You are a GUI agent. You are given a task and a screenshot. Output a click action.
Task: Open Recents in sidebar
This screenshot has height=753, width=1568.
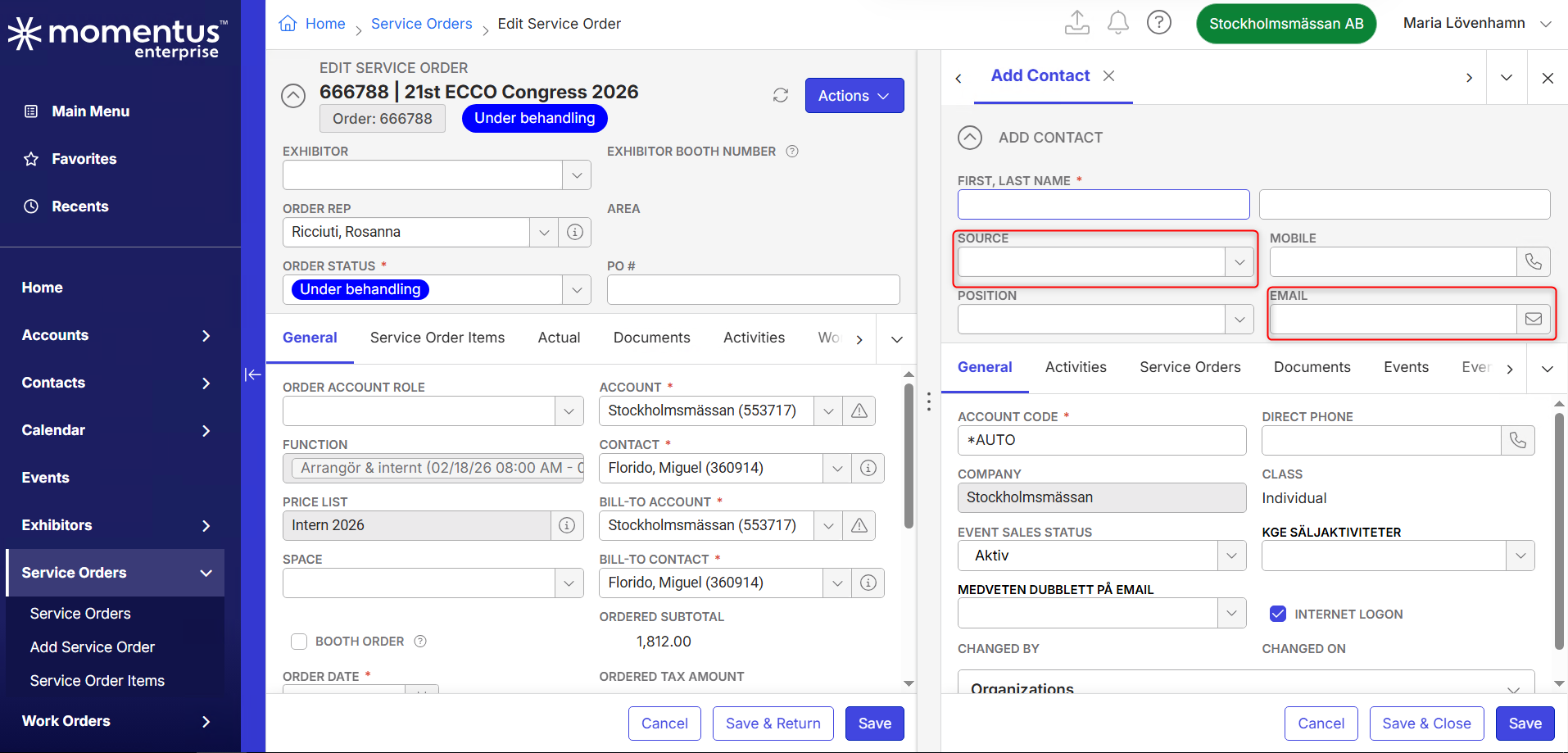click(x=79, y=206)
